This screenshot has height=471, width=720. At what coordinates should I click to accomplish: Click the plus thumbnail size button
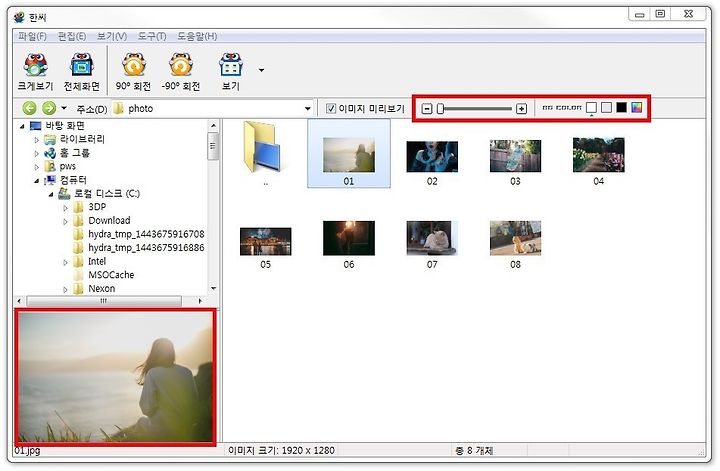coord(521,109)
